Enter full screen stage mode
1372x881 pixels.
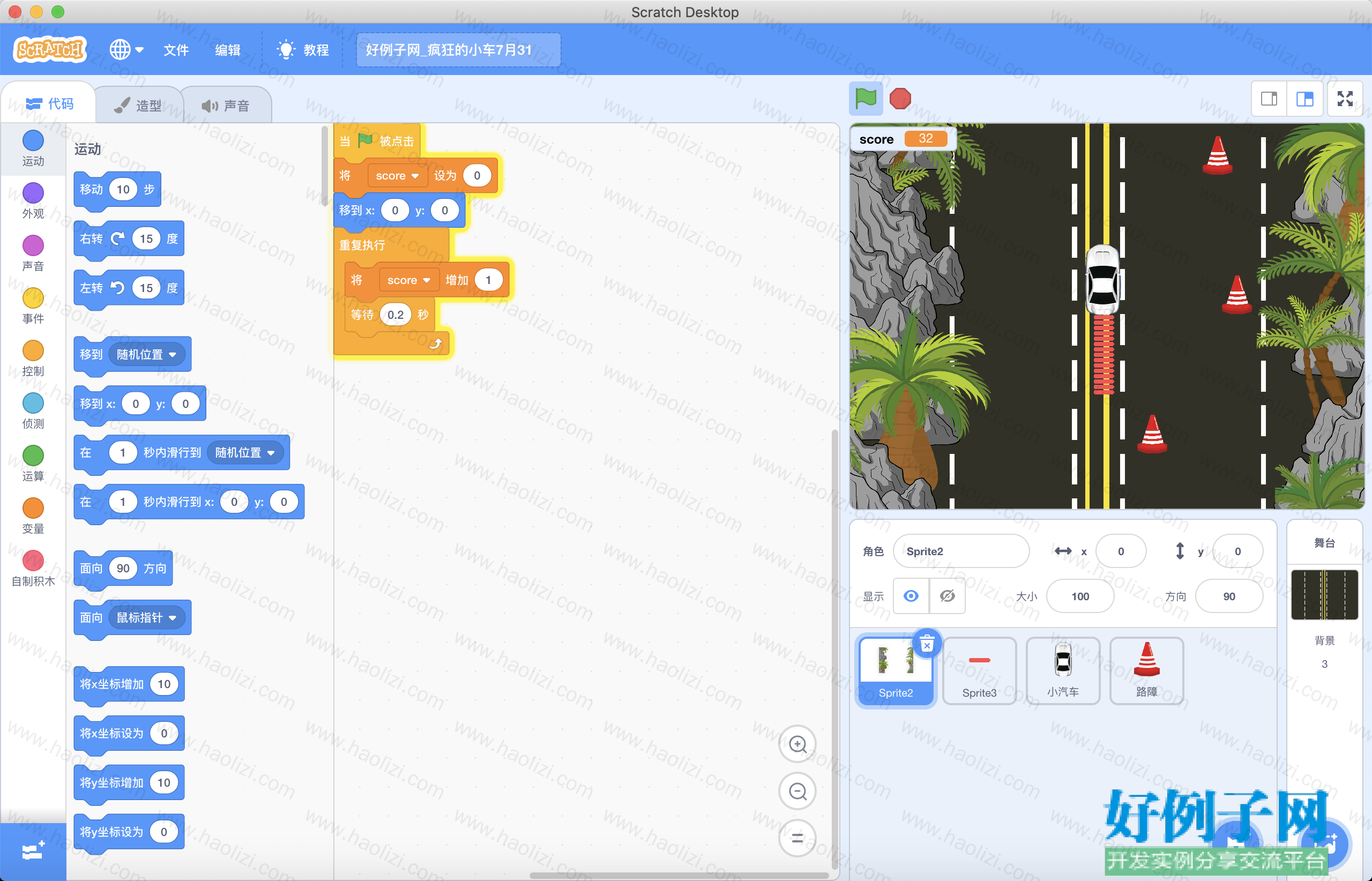pyautogui.click(x=1345, y=99)
